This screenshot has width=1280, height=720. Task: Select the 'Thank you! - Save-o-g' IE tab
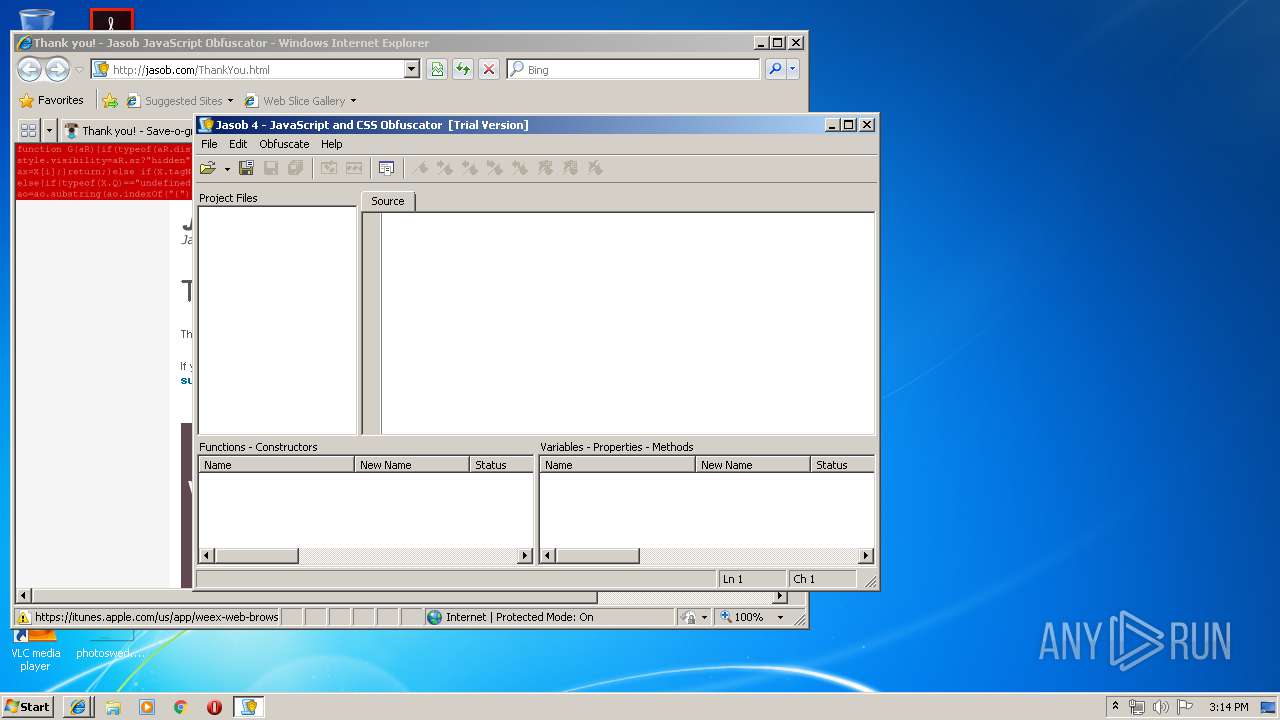(128, 131)
